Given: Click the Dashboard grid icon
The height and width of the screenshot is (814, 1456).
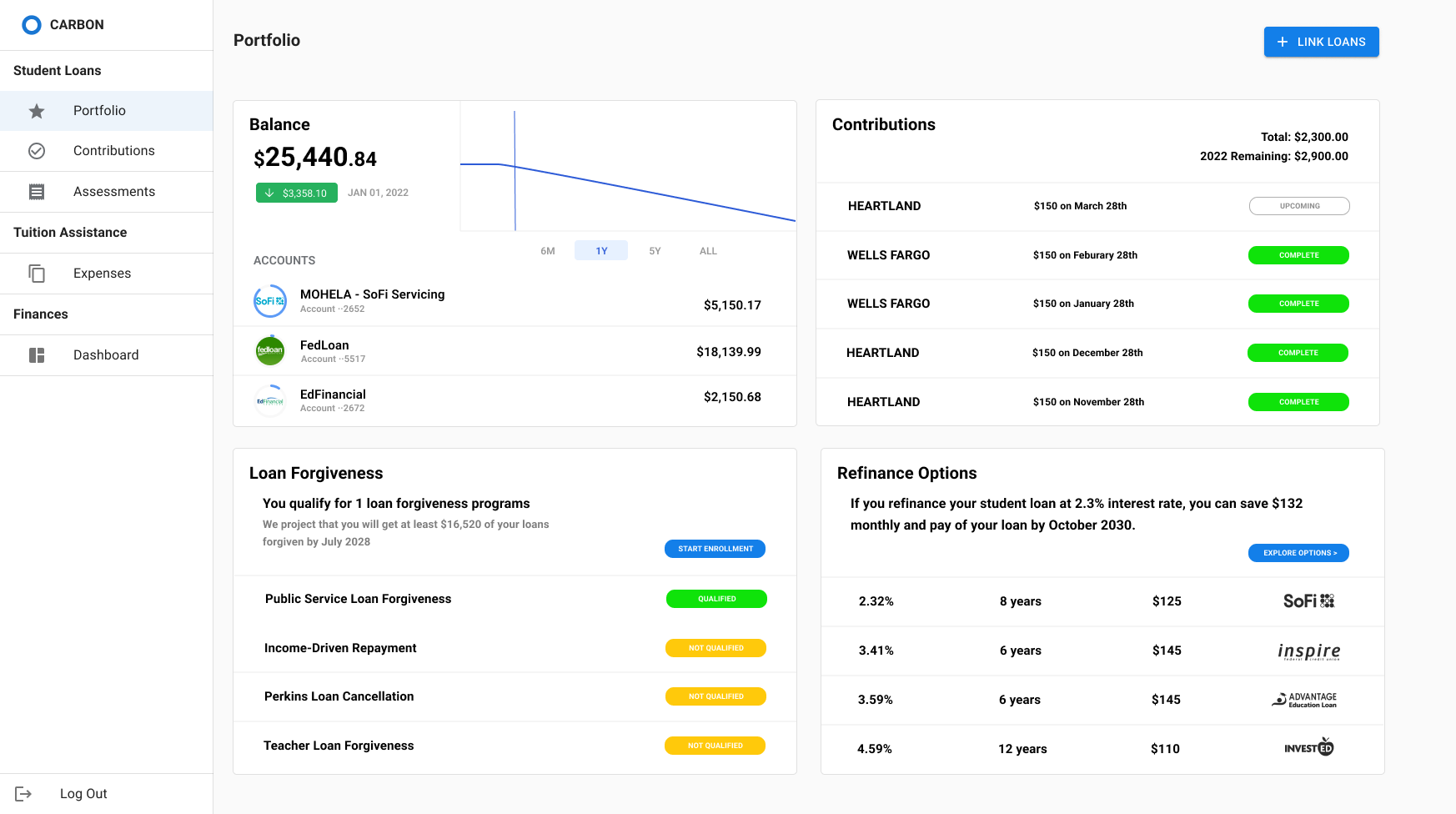Looking at the screenshot, I should click(x=37, y=355).
